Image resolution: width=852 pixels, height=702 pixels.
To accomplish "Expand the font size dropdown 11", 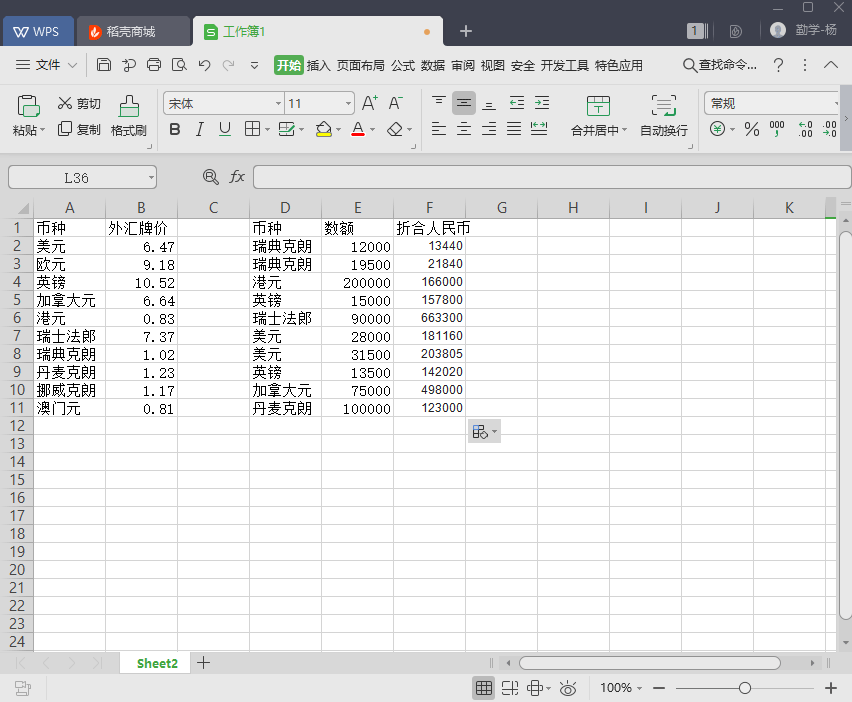I will [x=348, y=103].
